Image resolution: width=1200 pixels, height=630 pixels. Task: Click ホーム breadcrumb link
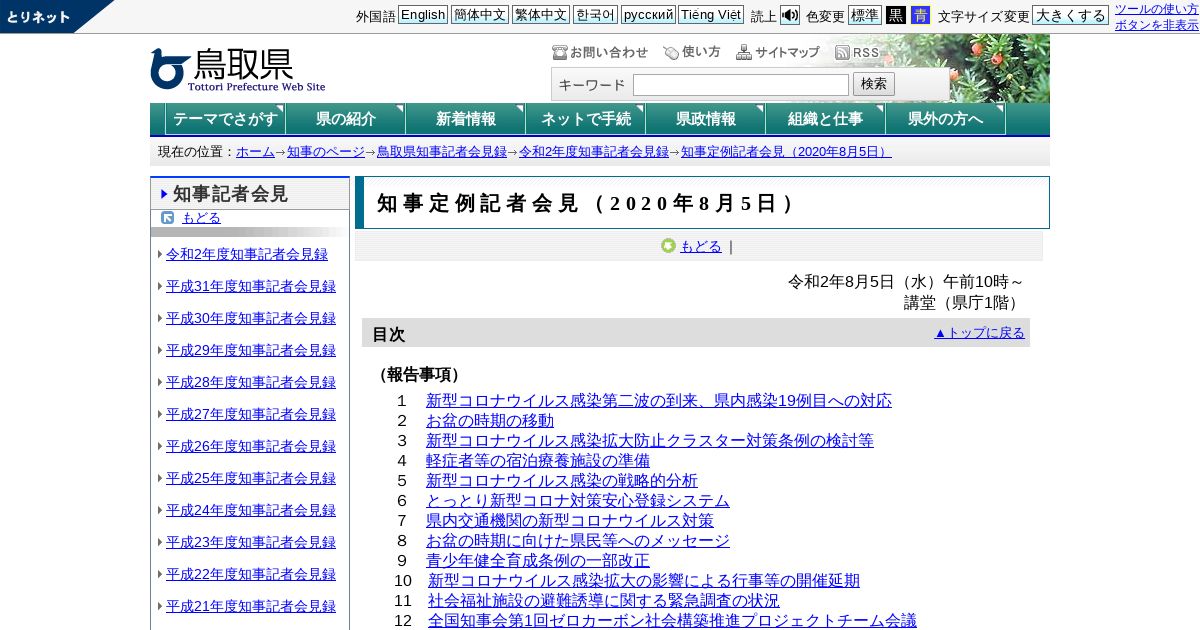[255, 152]
